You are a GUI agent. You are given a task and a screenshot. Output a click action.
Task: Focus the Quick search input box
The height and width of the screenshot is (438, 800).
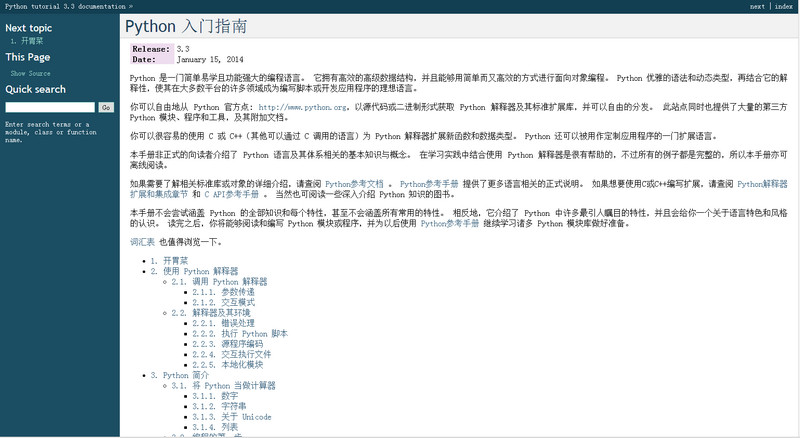point(50,107)
